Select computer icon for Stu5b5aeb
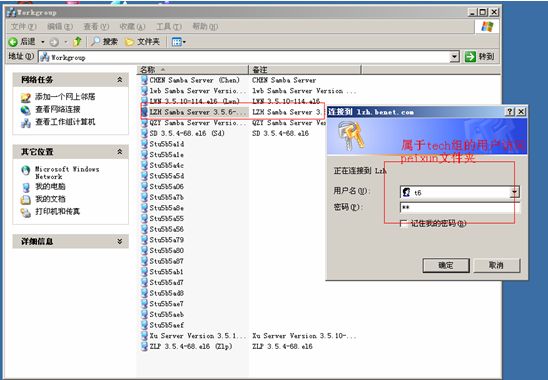 coord(144,314)
